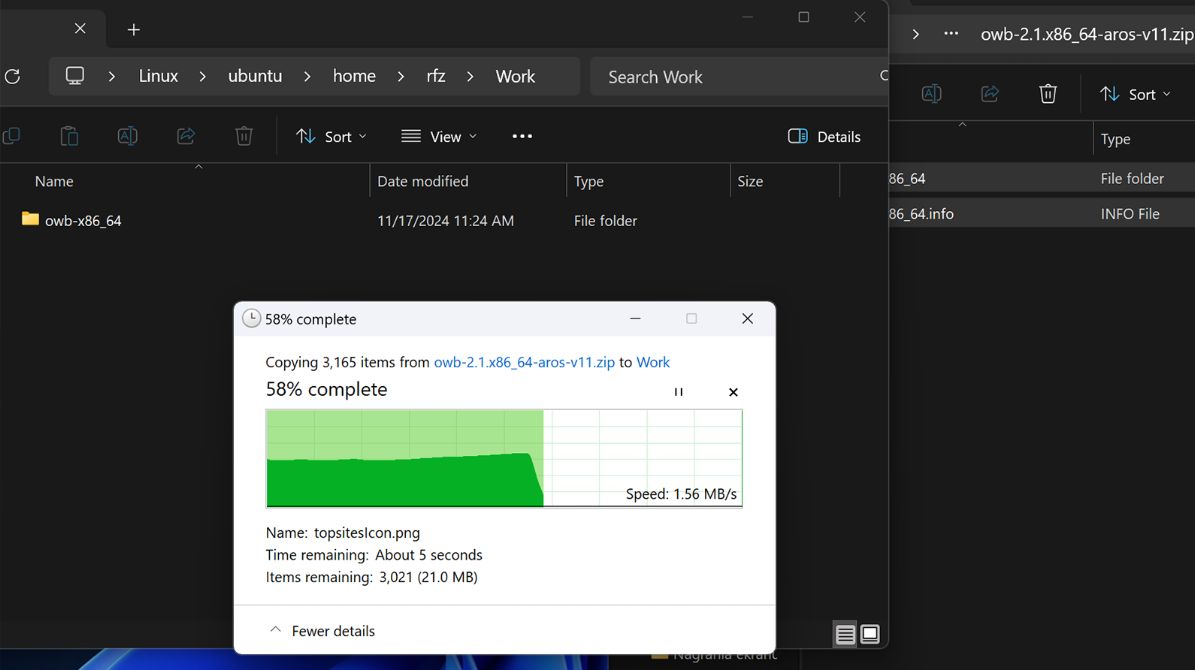Sort by Date modified column header
The image size is (1195, 670).
coord(423,181)
